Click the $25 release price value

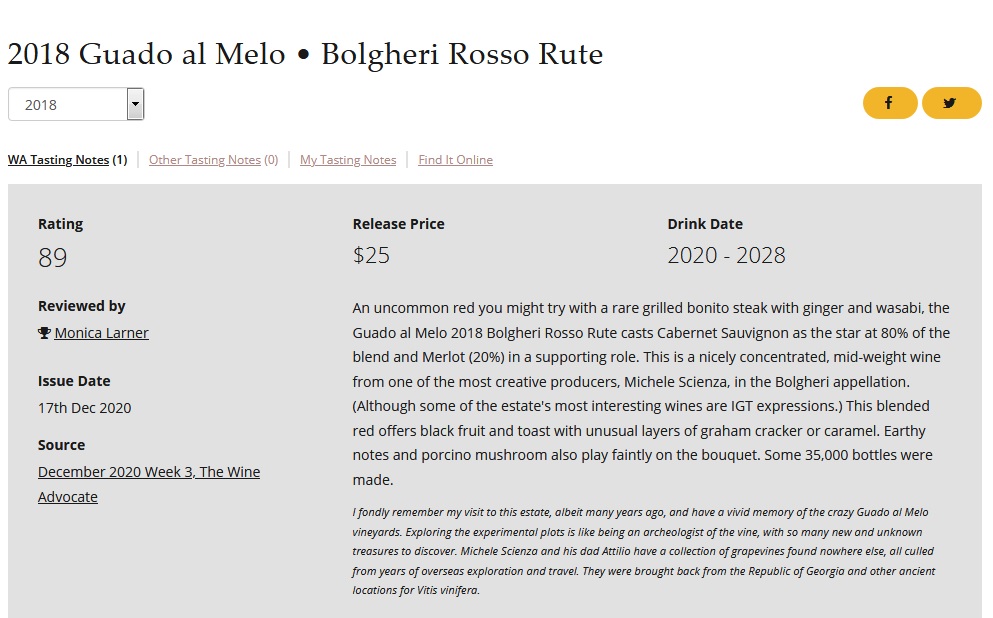[x=371, y=255]
